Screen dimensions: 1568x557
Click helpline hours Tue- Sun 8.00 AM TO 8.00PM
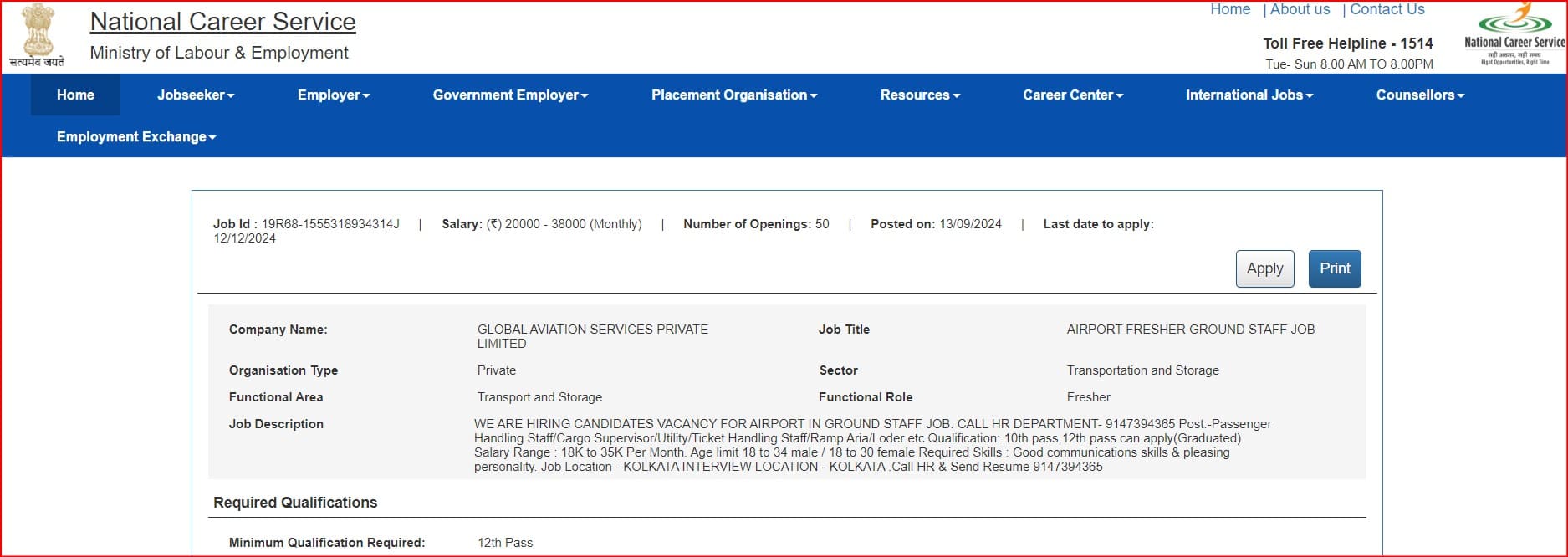(1349, 64)
